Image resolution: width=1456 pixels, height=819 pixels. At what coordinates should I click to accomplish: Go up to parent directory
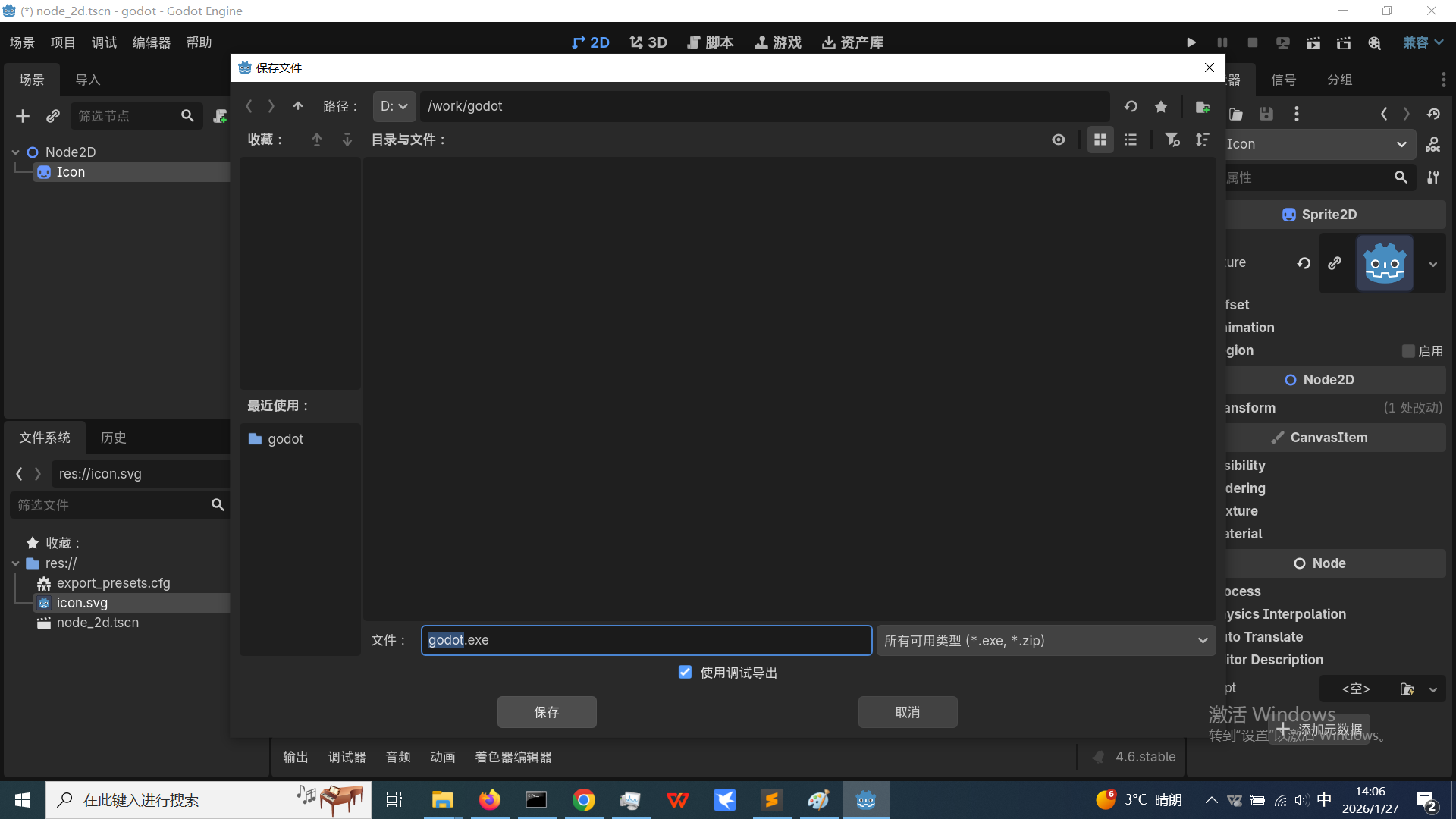click(298, 106)
